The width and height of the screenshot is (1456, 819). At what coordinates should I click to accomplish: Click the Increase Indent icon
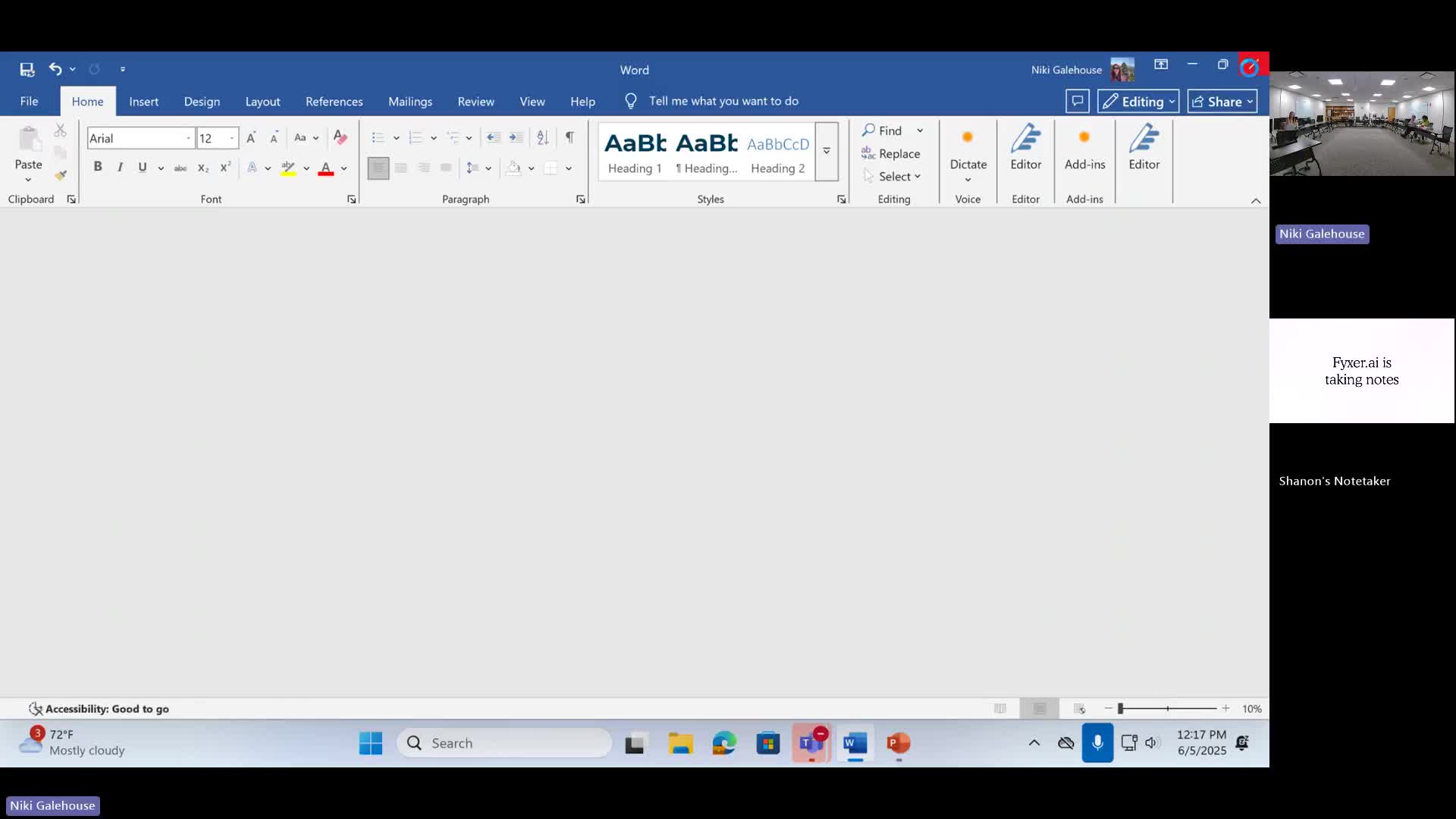[516, 137]
